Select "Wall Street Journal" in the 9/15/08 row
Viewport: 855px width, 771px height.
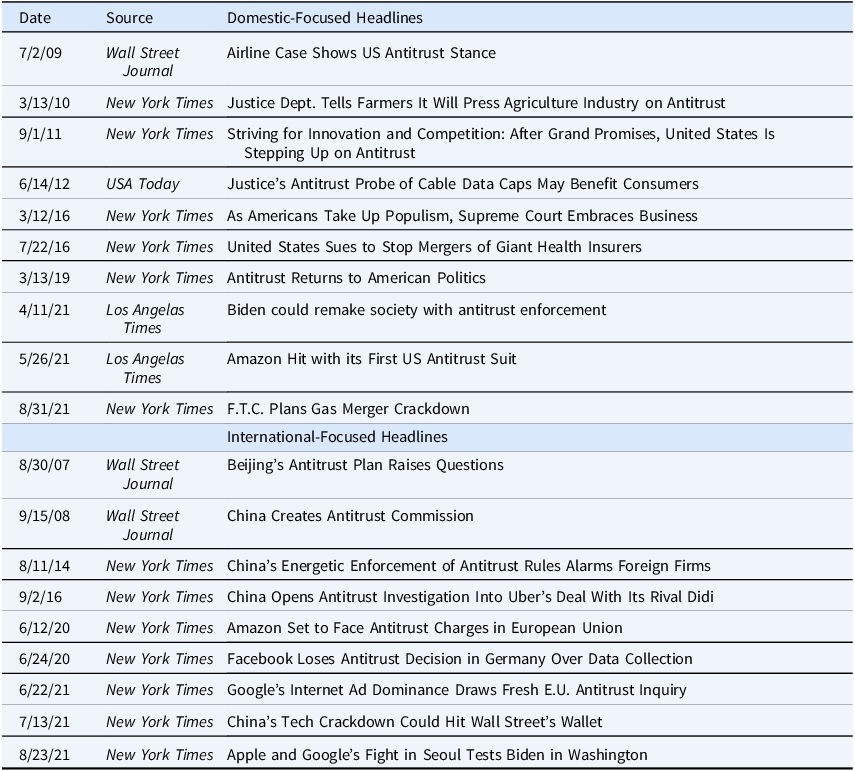tap(143, 525)
